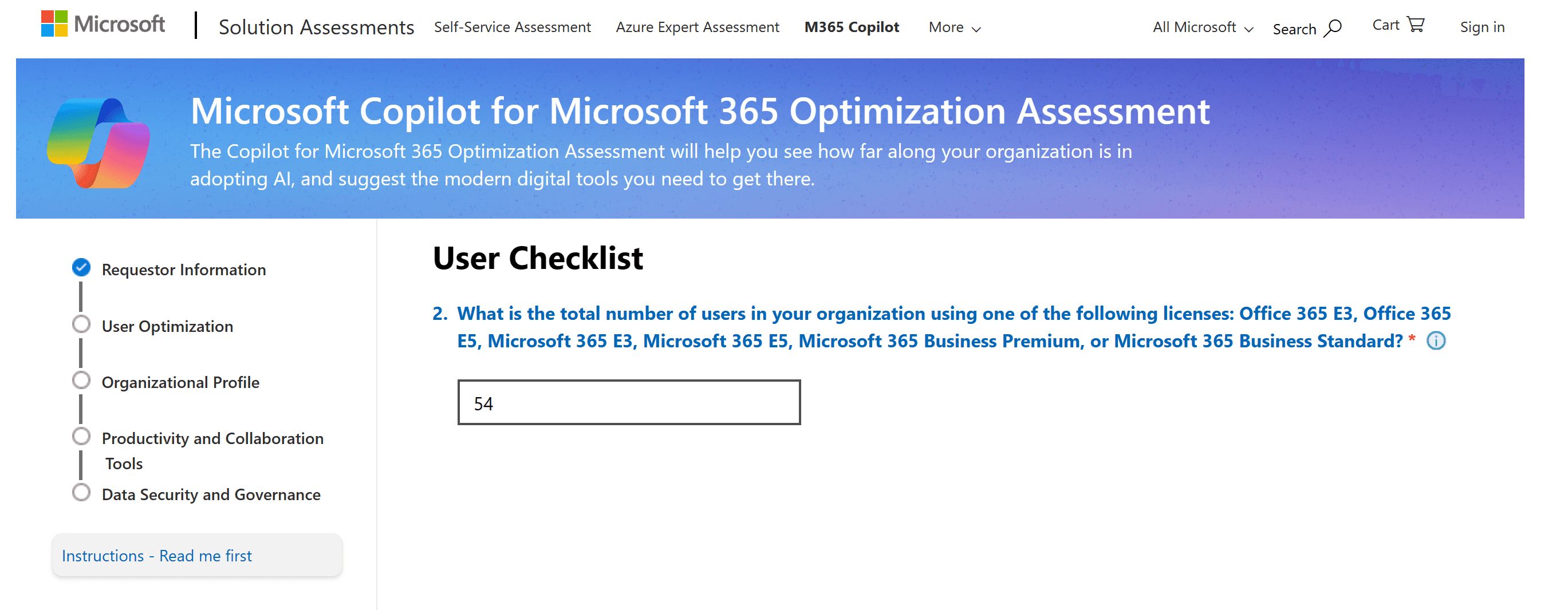1568x610 pixels.
Task: Open the shopping Cart icon
Action: coord(1416,25)
